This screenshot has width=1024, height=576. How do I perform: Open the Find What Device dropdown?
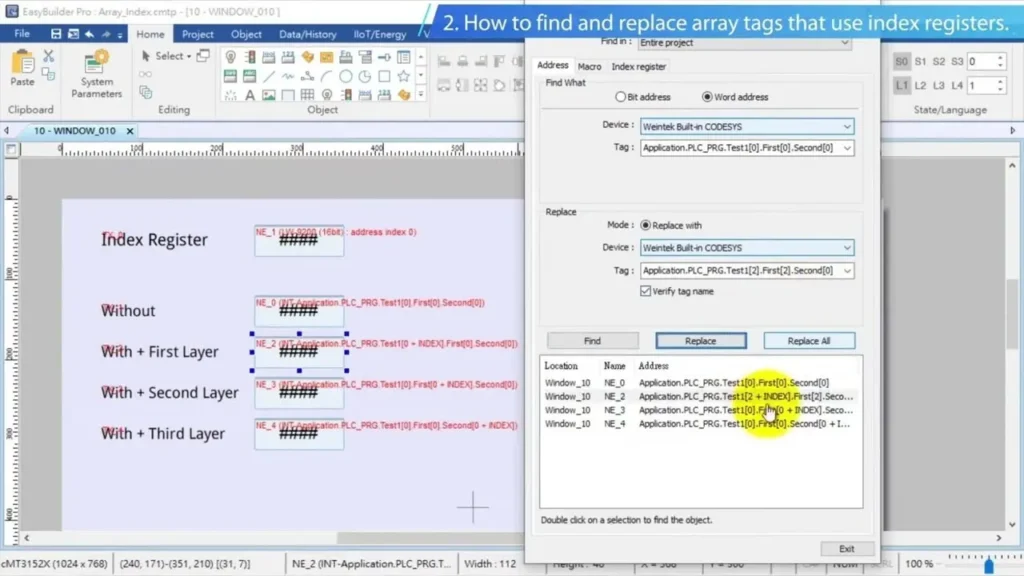[x=847, y=127]
